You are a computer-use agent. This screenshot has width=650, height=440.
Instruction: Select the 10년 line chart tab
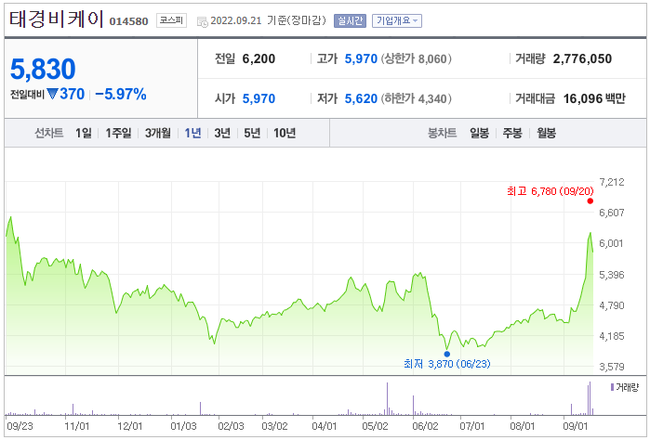[x=284, y=133]
